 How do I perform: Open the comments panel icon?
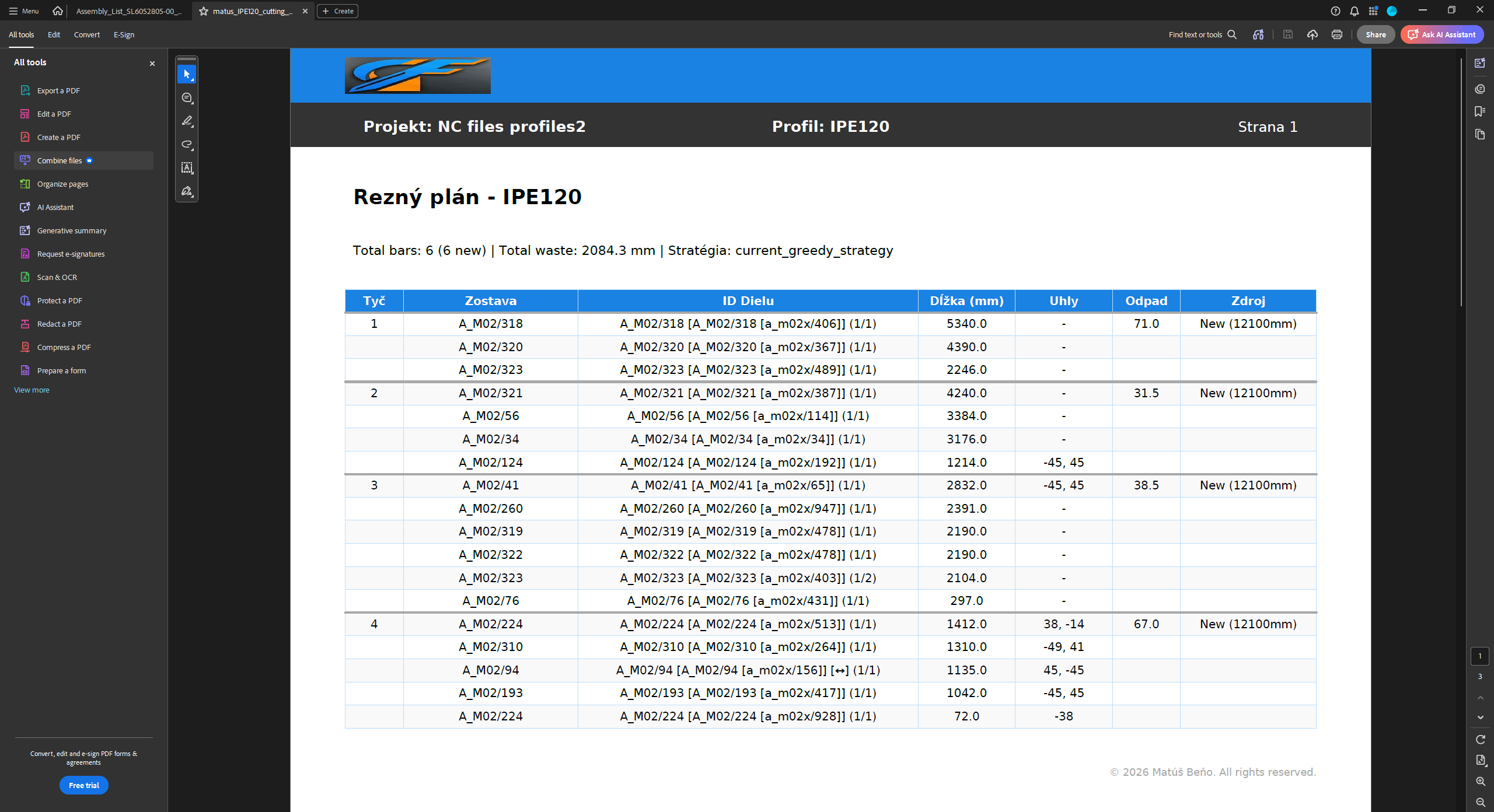[x=1479, y=89]
